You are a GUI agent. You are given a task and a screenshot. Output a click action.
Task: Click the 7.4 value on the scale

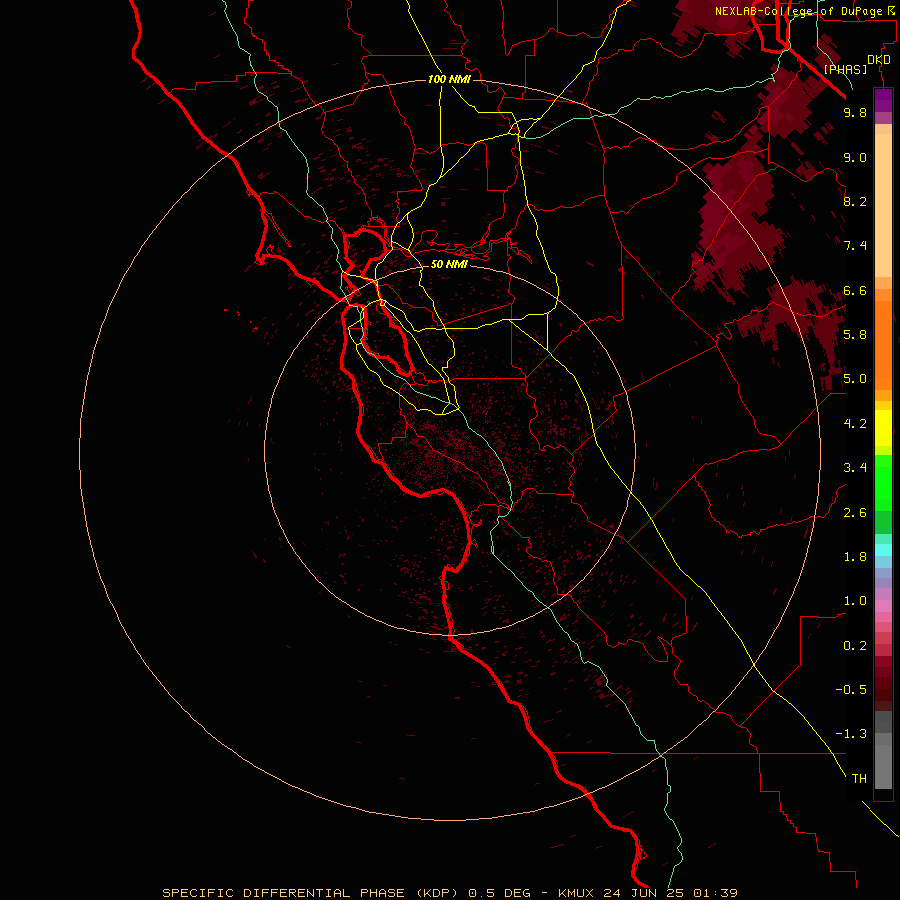coord(855,246)
